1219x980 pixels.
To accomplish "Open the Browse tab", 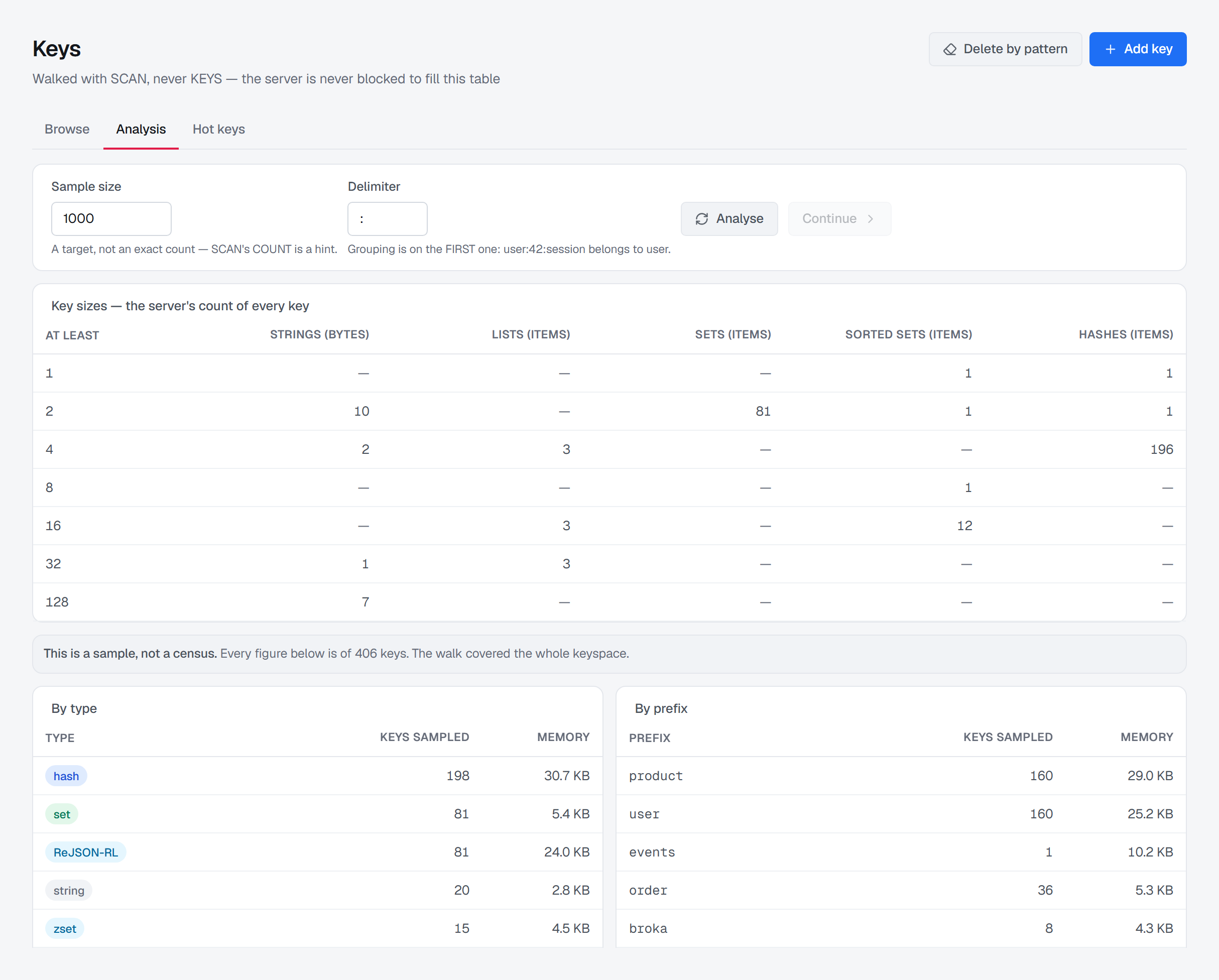I will (x=67, y=129).
